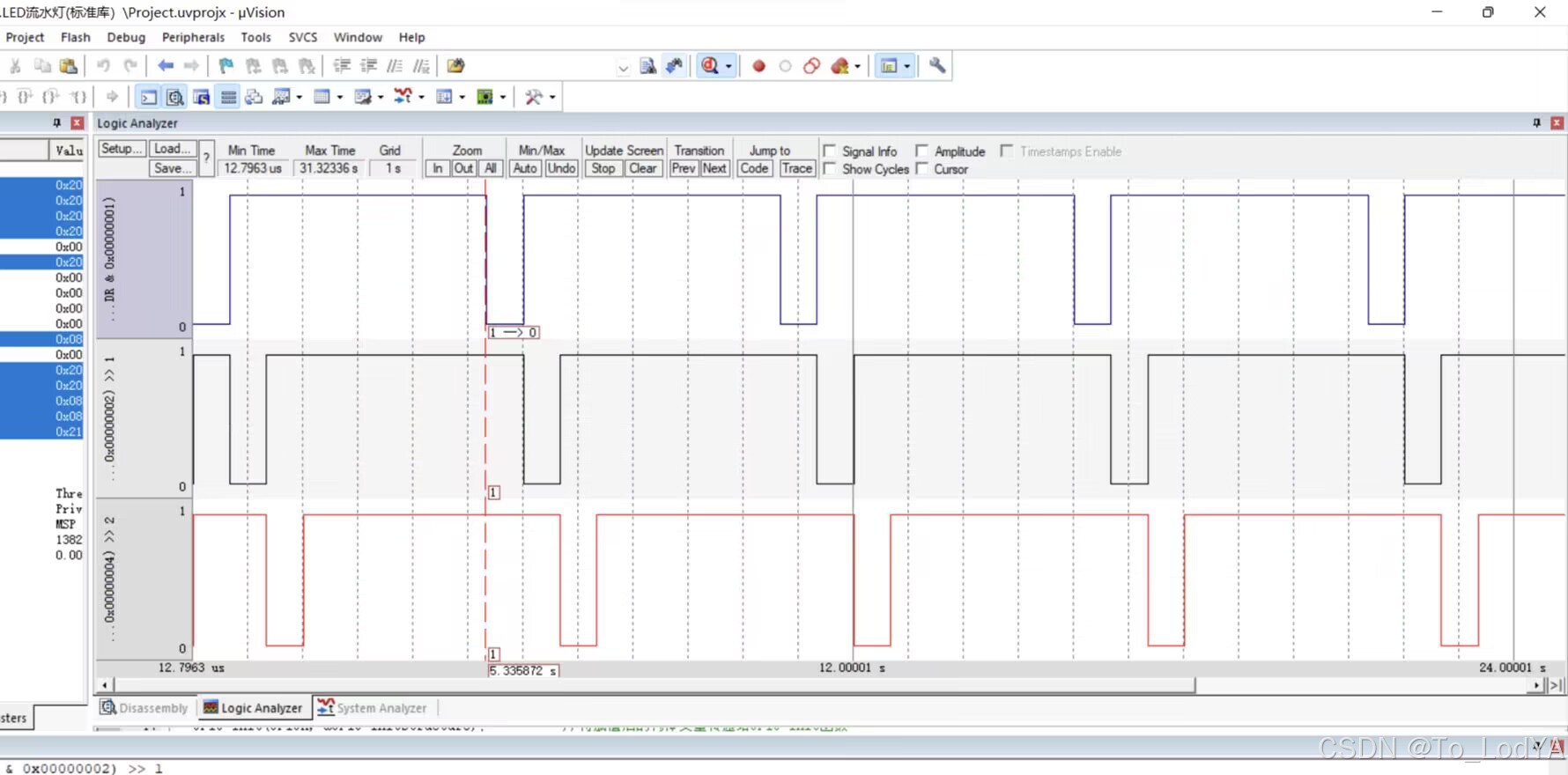Open Find in Files icon
Screen dimensions: 1568x775
[455, 66]
